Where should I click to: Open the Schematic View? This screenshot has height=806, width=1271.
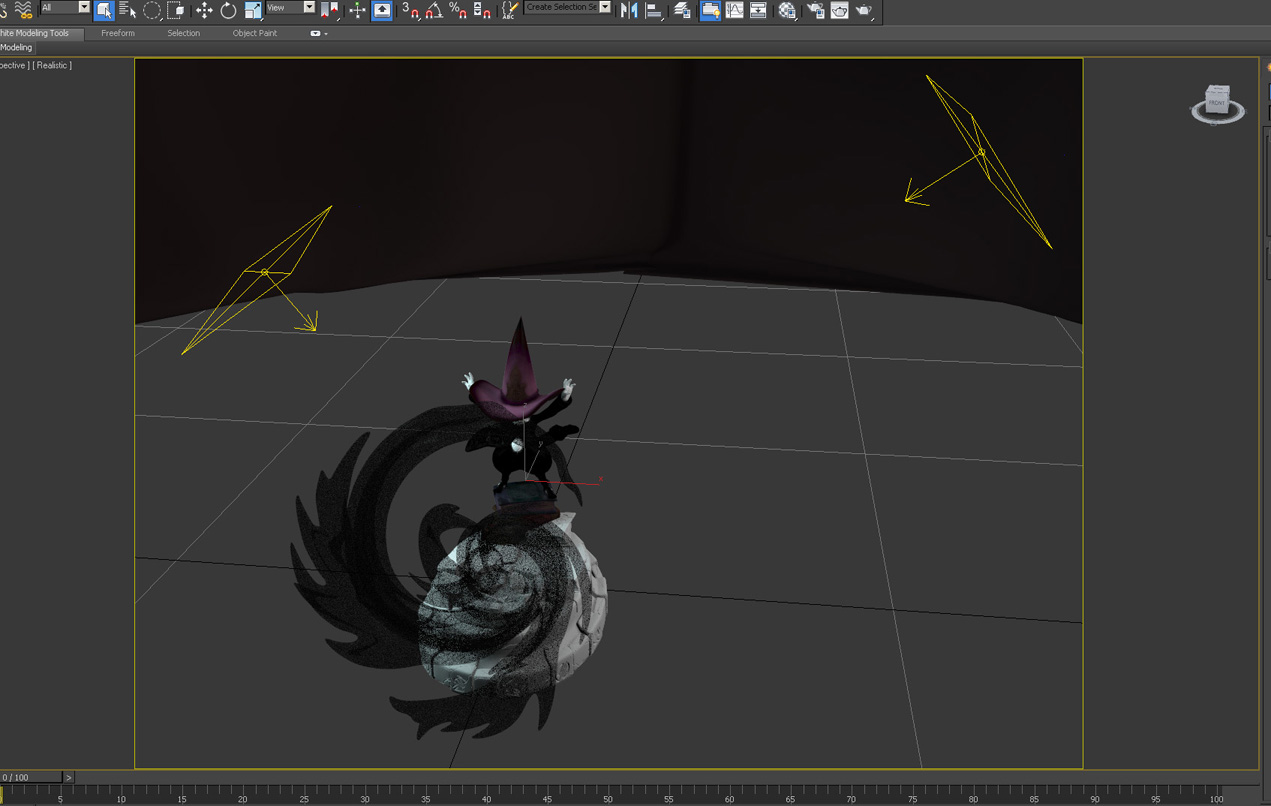point(759,10)
